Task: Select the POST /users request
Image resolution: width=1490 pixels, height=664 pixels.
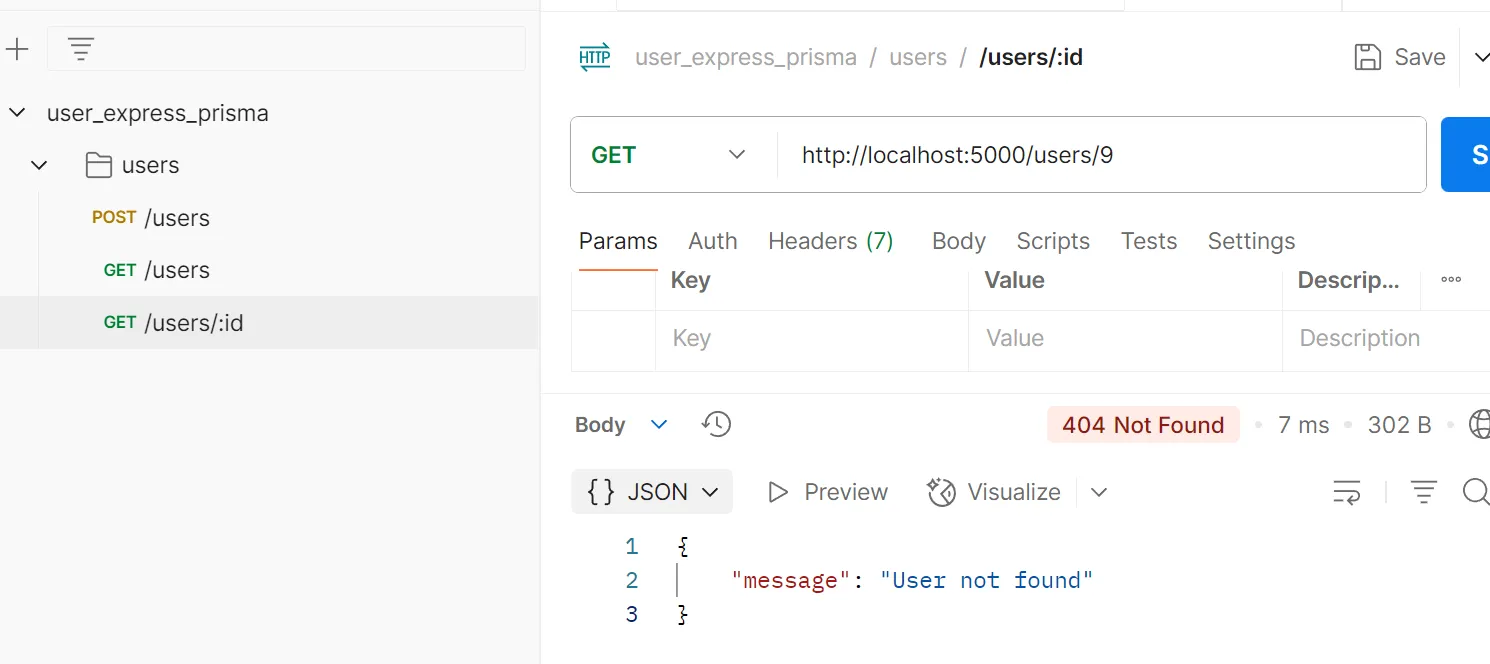Action: click(151, 217)
